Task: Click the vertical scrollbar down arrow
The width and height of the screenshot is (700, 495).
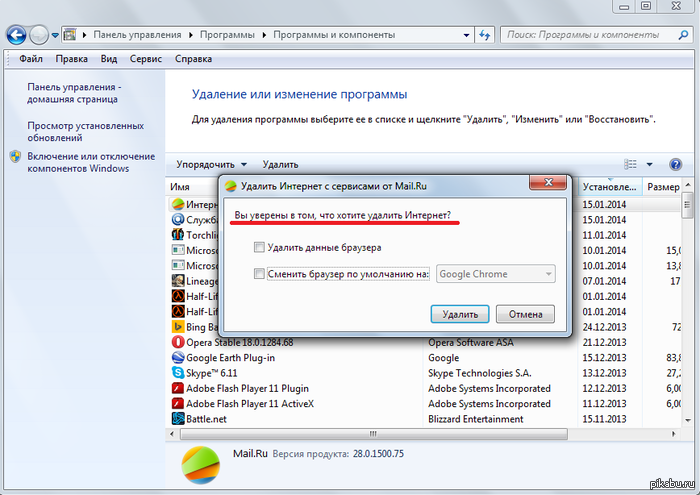Action: (688, 420)
